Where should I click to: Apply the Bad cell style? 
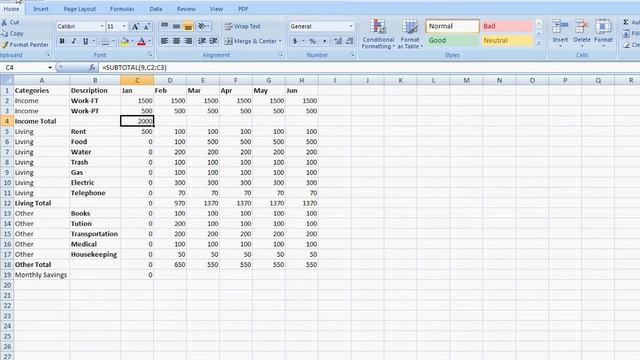[507, 26]
